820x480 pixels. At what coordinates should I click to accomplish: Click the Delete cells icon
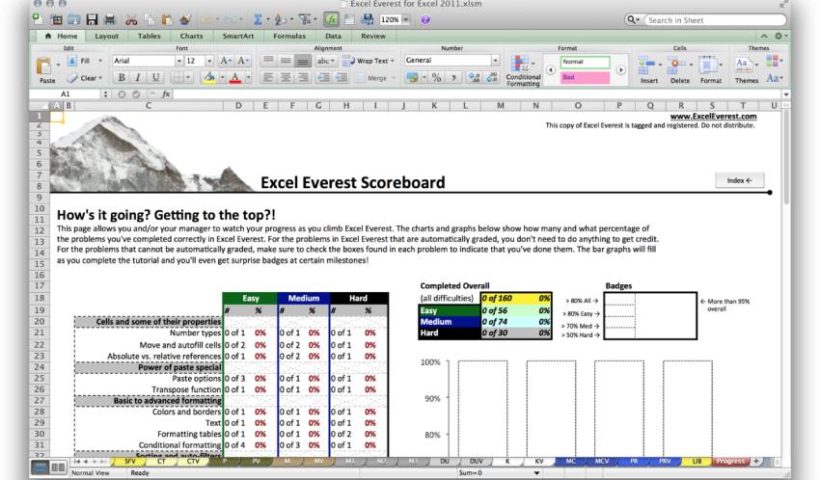678,65
